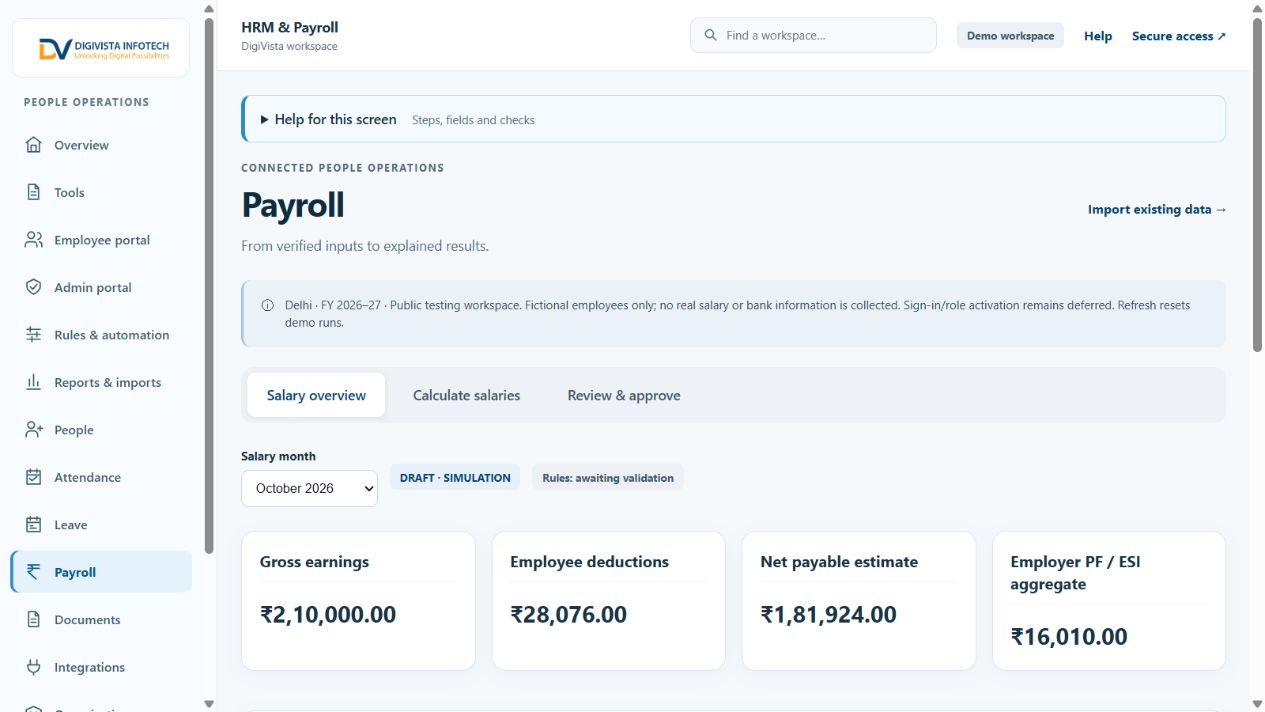This screenshot has width=1265, height=712.
Task: Click the Leave sidebar label
Action: tap(70, 525)
